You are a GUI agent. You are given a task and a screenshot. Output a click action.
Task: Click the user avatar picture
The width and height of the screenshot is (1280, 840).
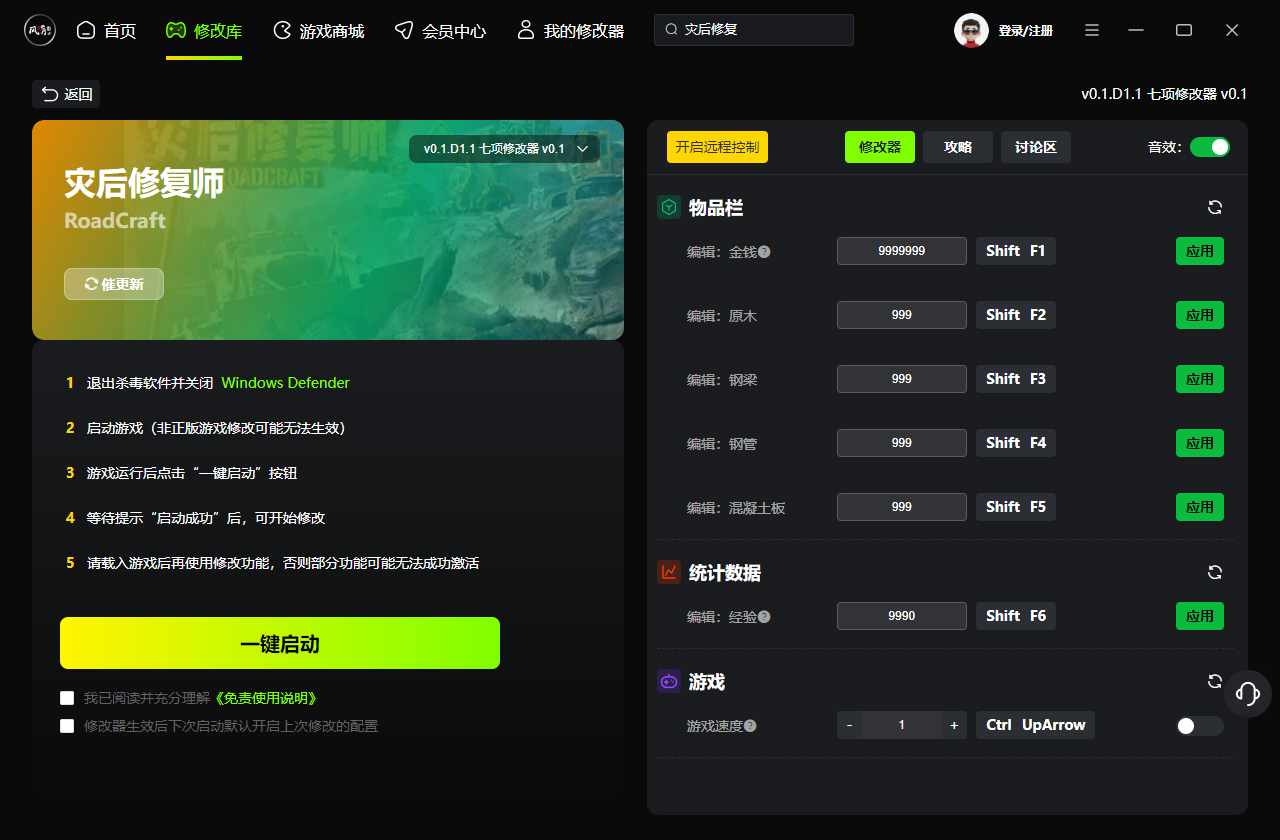coord(971,30)
